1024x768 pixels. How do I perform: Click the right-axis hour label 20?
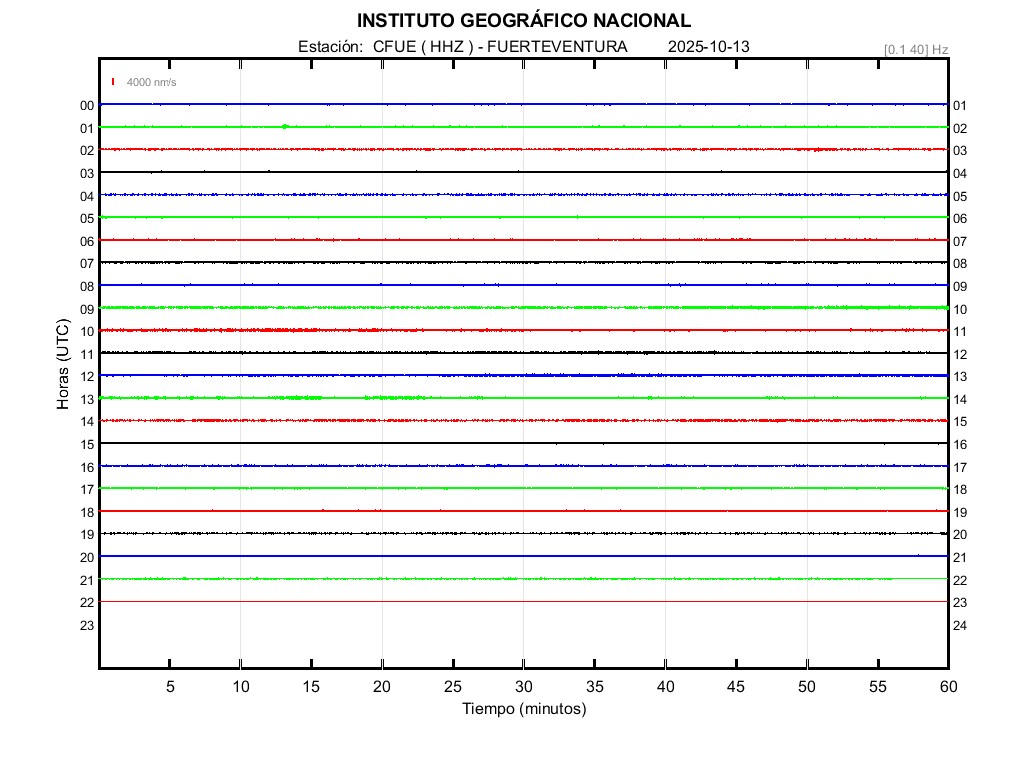[959, 535]
